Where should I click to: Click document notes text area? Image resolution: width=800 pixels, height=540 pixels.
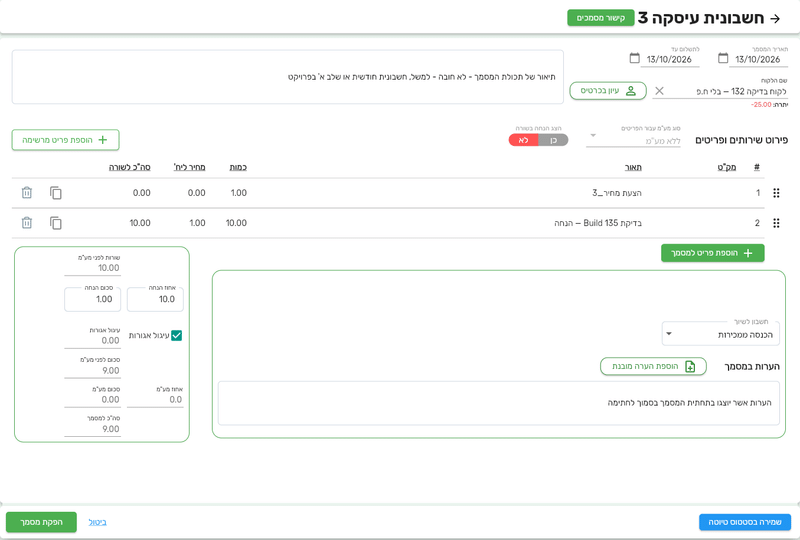click(x=498, y=403)
